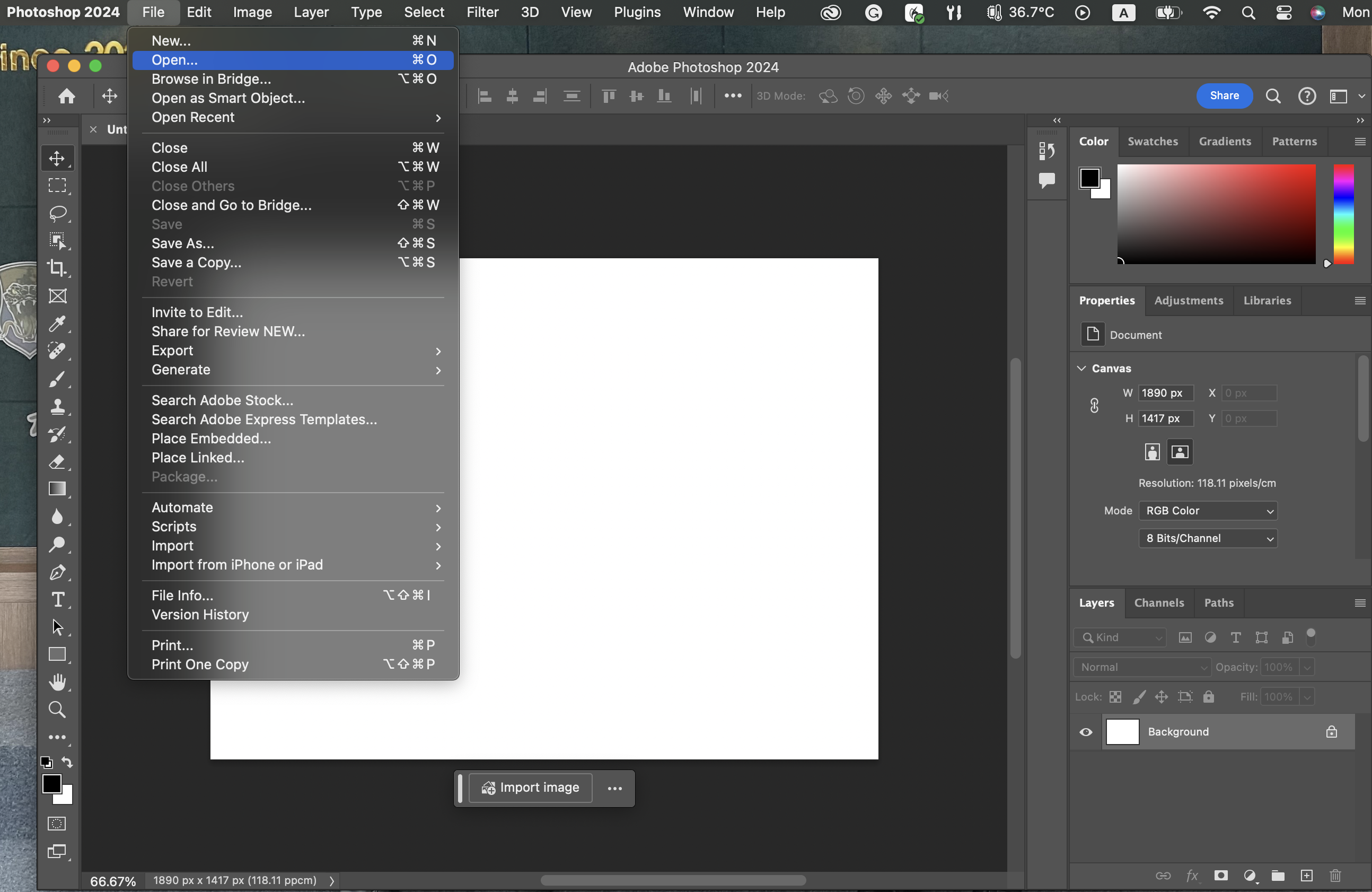Switch to the Channels tab
Image resolution: width=1372 pixels, height=892 pixels.
[1159, 602]
